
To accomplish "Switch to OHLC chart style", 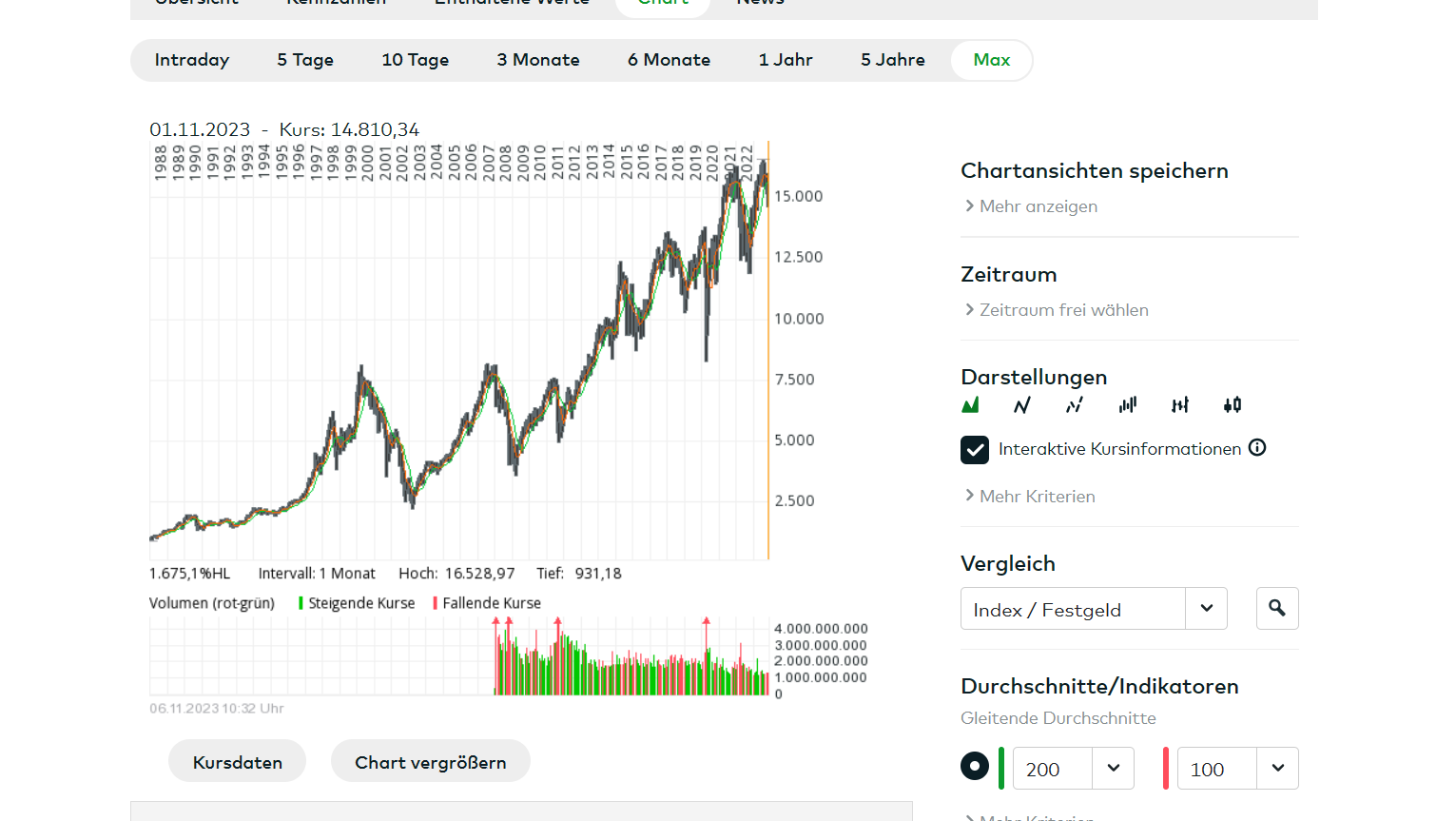I will point(1180,405).
